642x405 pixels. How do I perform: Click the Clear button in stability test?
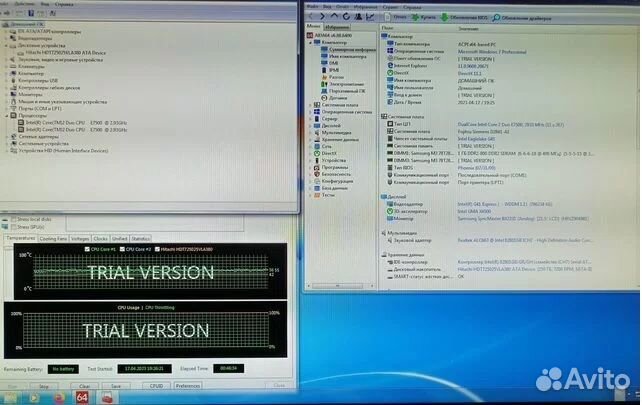coord(84,386)
